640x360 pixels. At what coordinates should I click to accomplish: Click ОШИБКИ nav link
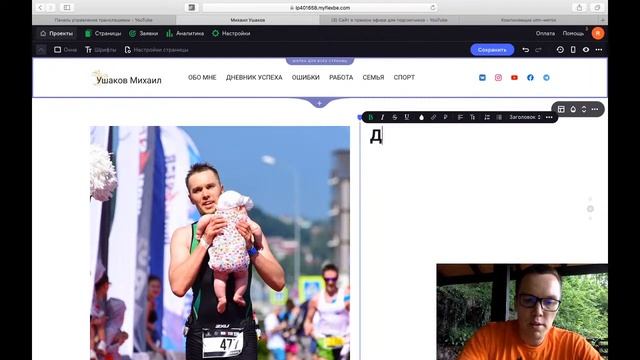pyautogui.click(x=305, y=78)
